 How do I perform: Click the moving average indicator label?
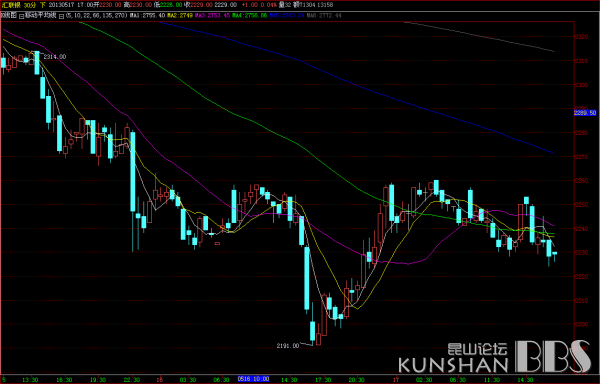tap(41, 15)
